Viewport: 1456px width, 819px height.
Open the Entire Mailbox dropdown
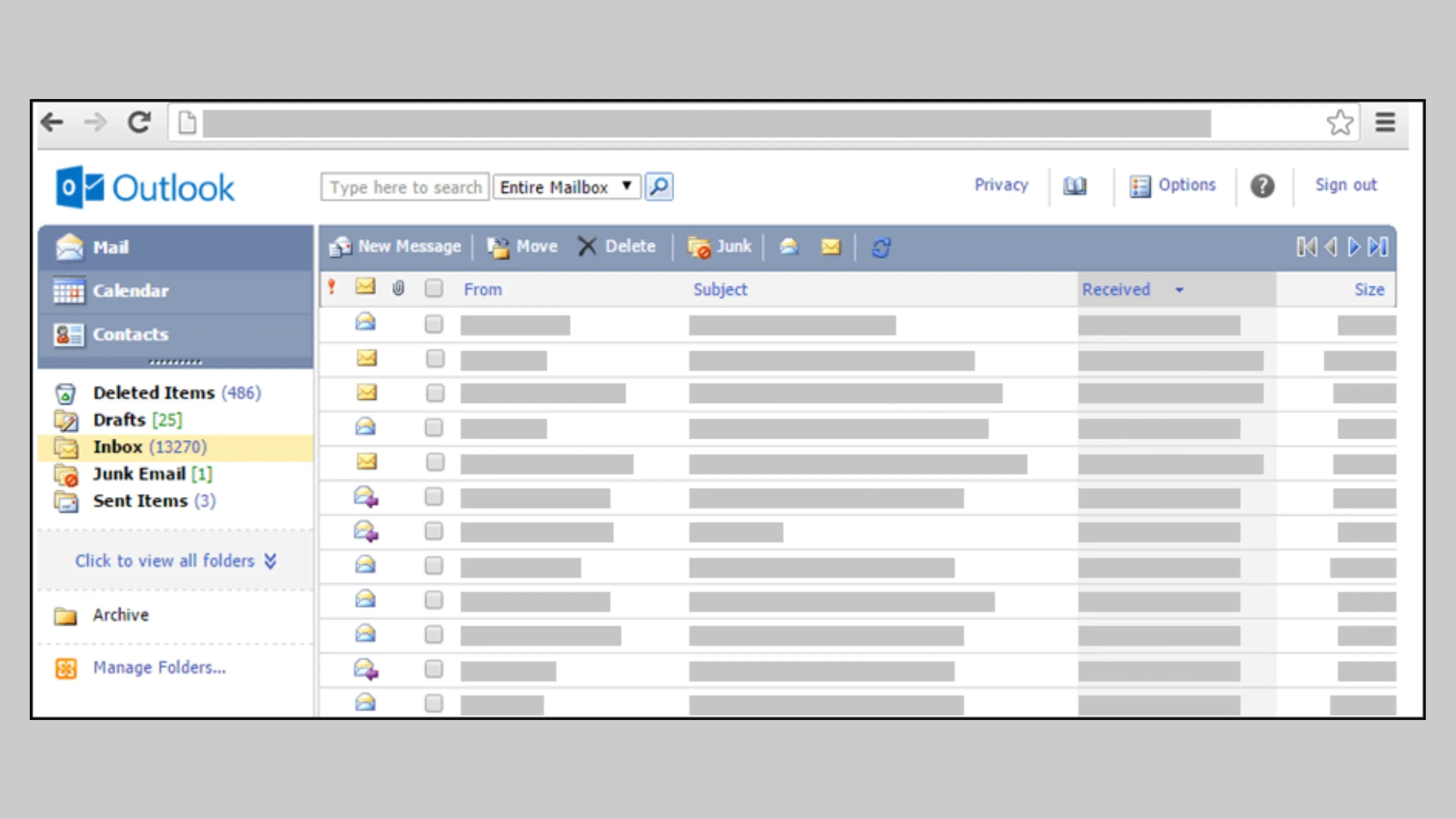(x=567, y=187)
